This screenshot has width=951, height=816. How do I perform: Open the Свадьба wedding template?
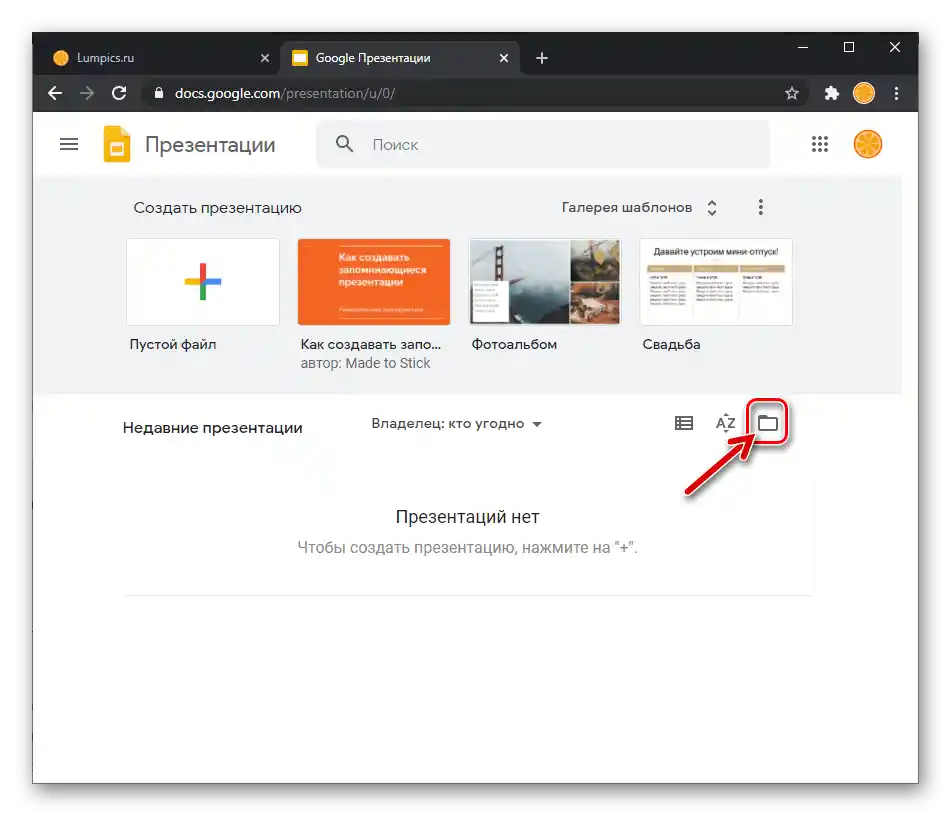[x=715, y=281]
